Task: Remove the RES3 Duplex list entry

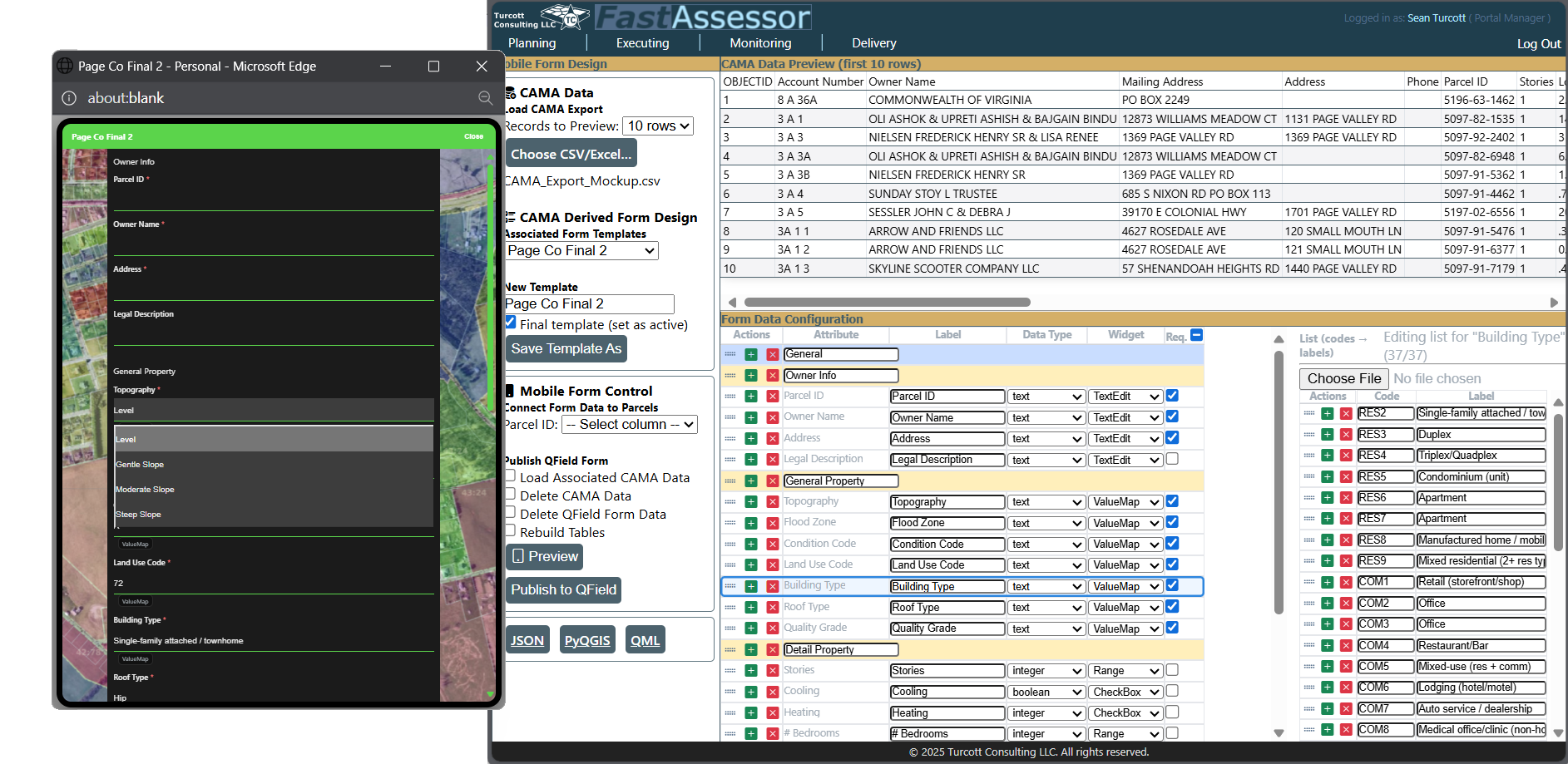Action: [x=1346, y=435]
